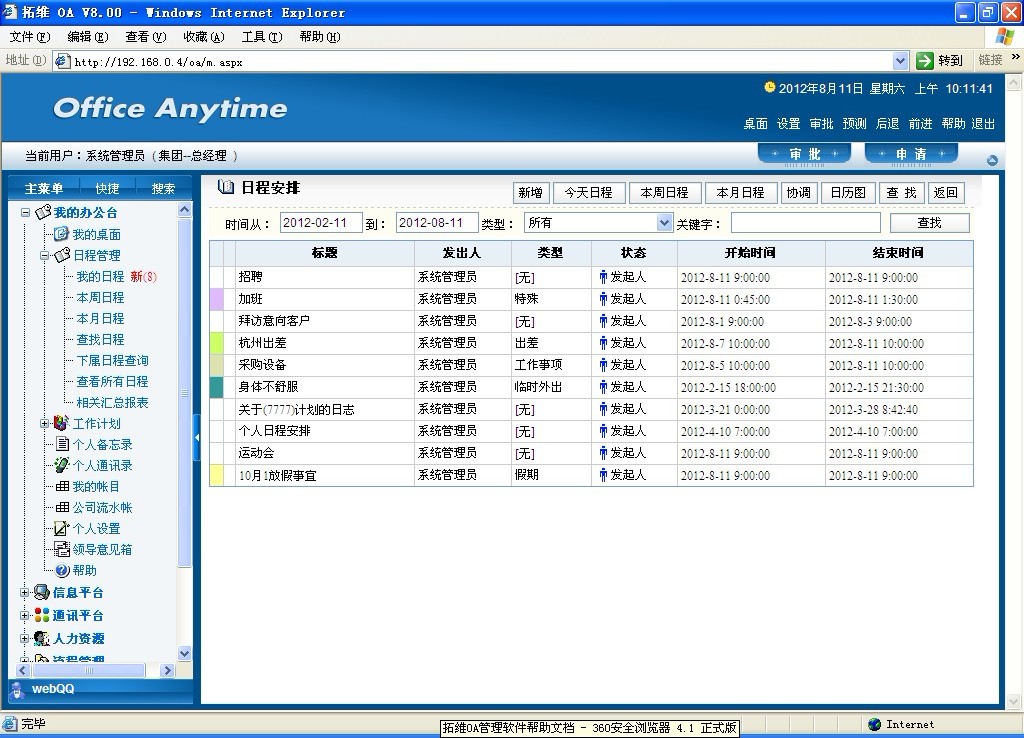Viewport: 1024px width, 738px height.
Task: Click the 我的桌面 desktop icon in sidebar
Action: point(62,234)
